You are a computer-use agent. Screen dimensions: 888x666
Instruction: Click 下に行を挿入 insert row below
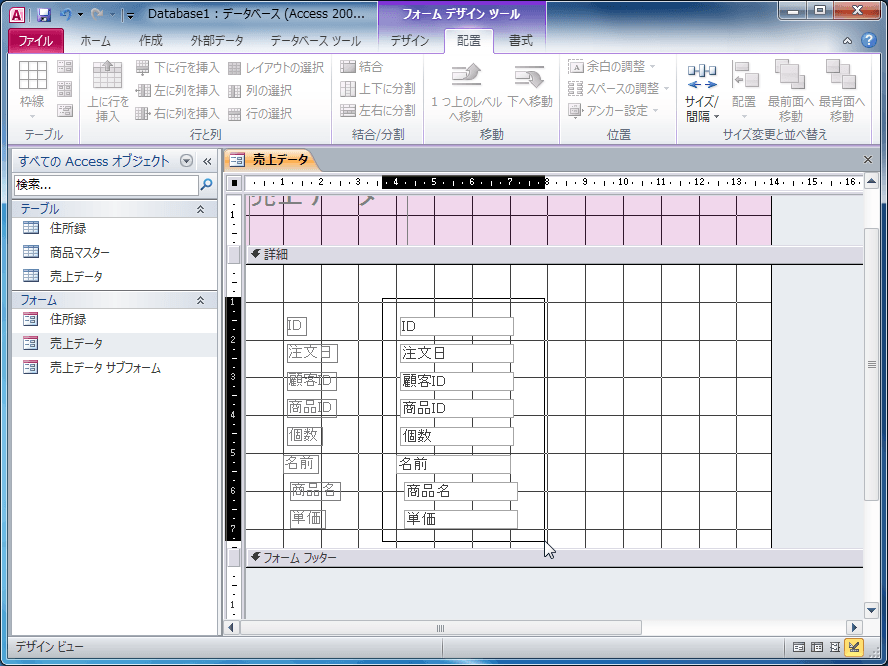(x=178, y=68)
